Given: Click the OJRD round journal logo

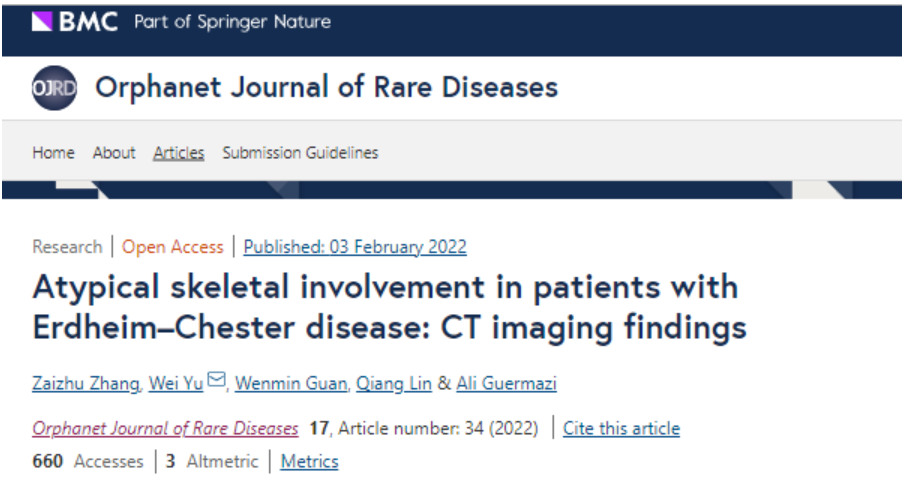Looking at the screenshot, I should [x=54, y=88].
